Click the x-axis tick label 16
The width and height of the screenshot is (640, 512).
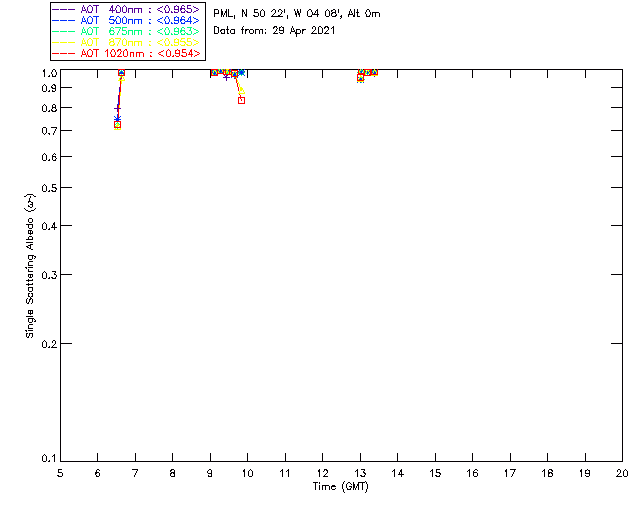[x=473, y=473]
